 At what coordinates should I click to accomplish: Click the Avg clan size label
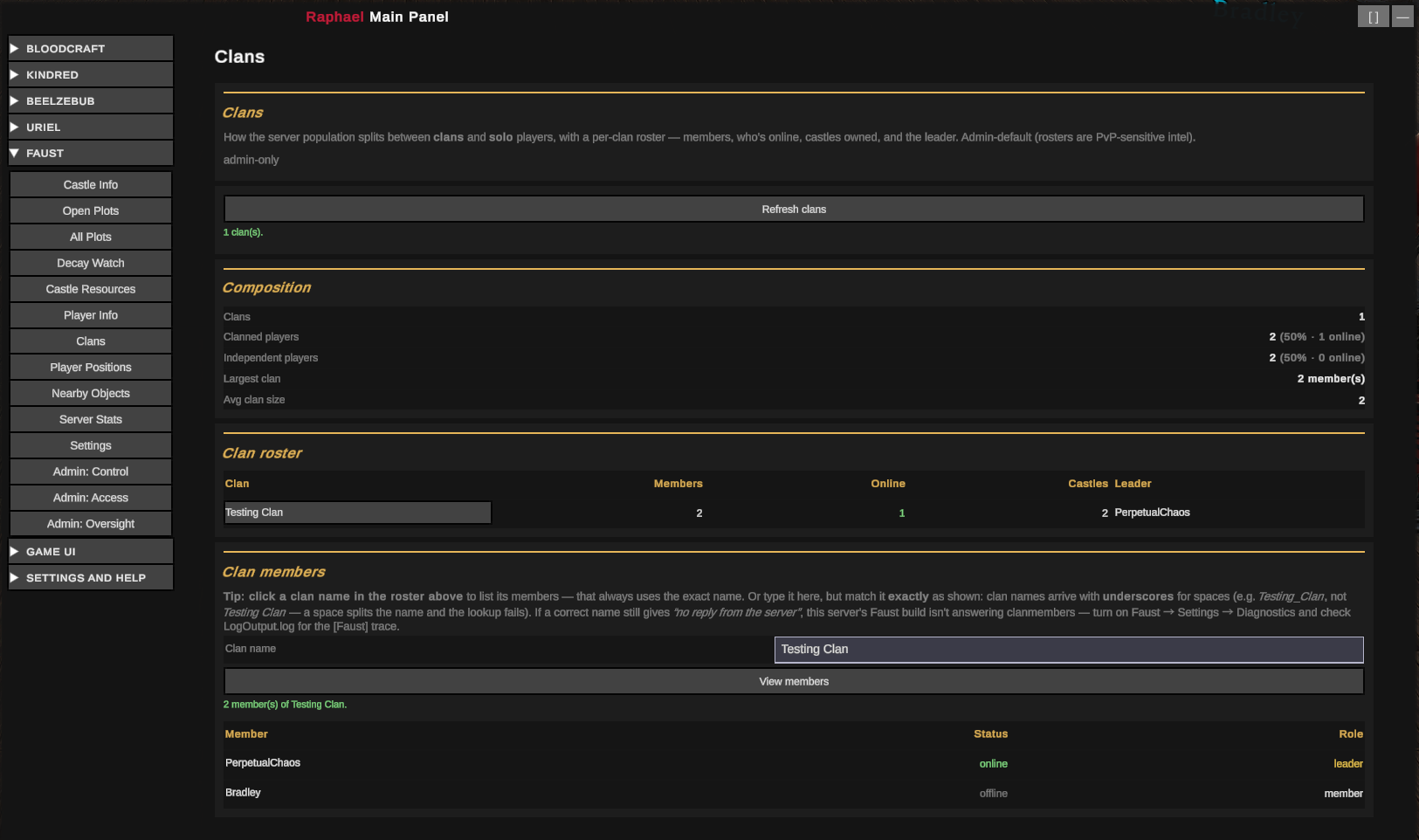[254, 400]
